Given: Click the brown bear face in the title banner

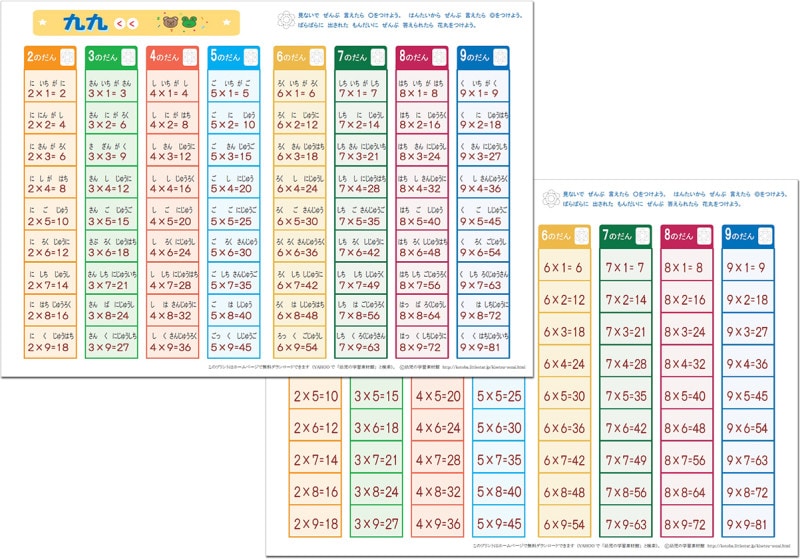Looking at the screenshot, I should (170, 22).
